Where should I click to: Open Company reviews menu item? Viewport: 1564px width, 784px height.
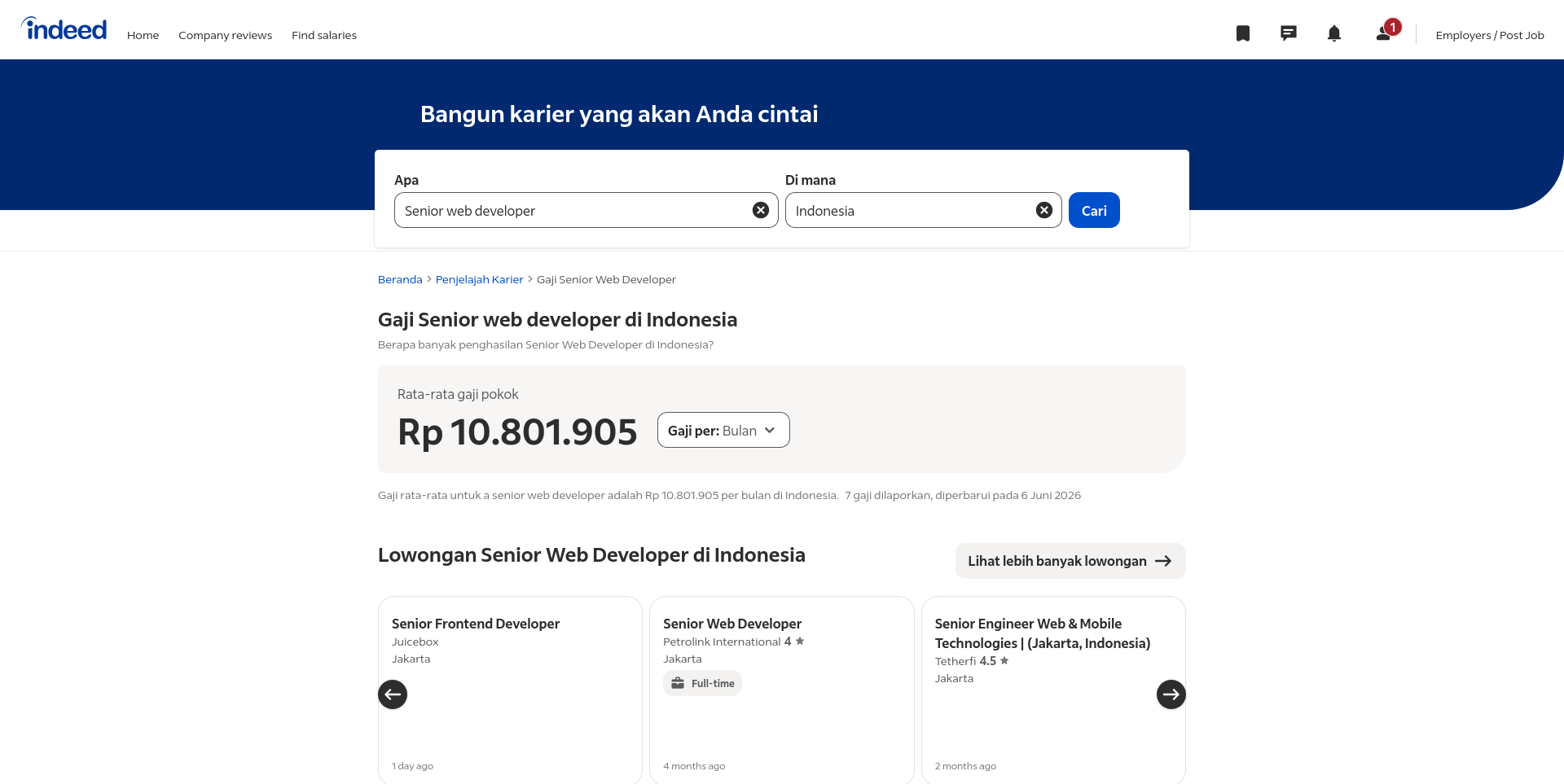[x=225, y=35]
